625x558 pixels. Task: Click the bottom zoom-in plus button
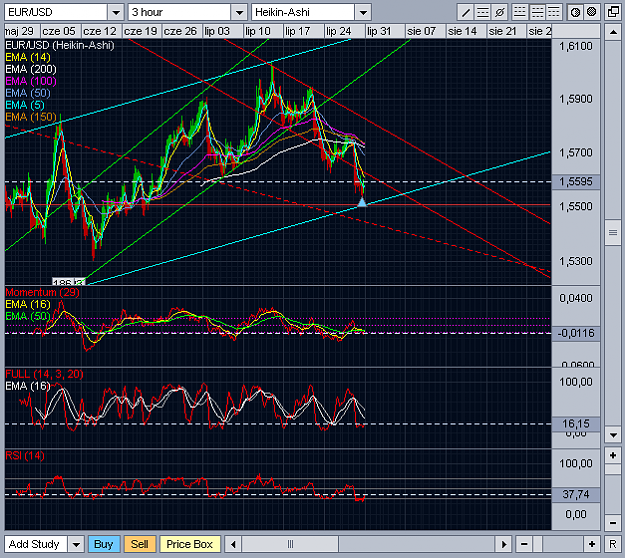tap(592, 544)
